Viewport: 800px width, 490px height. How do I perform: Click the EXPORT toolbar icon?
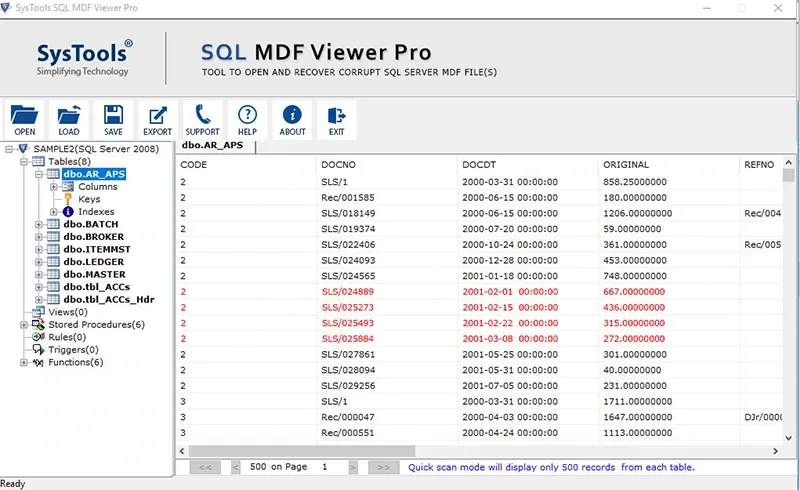[158, 115]
